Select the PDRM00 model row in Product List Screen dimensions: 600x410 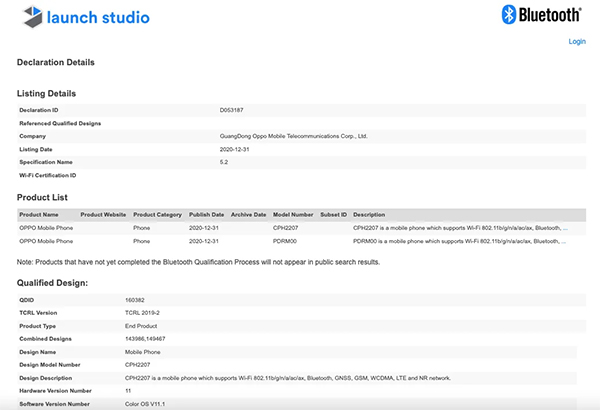point(286,241)
